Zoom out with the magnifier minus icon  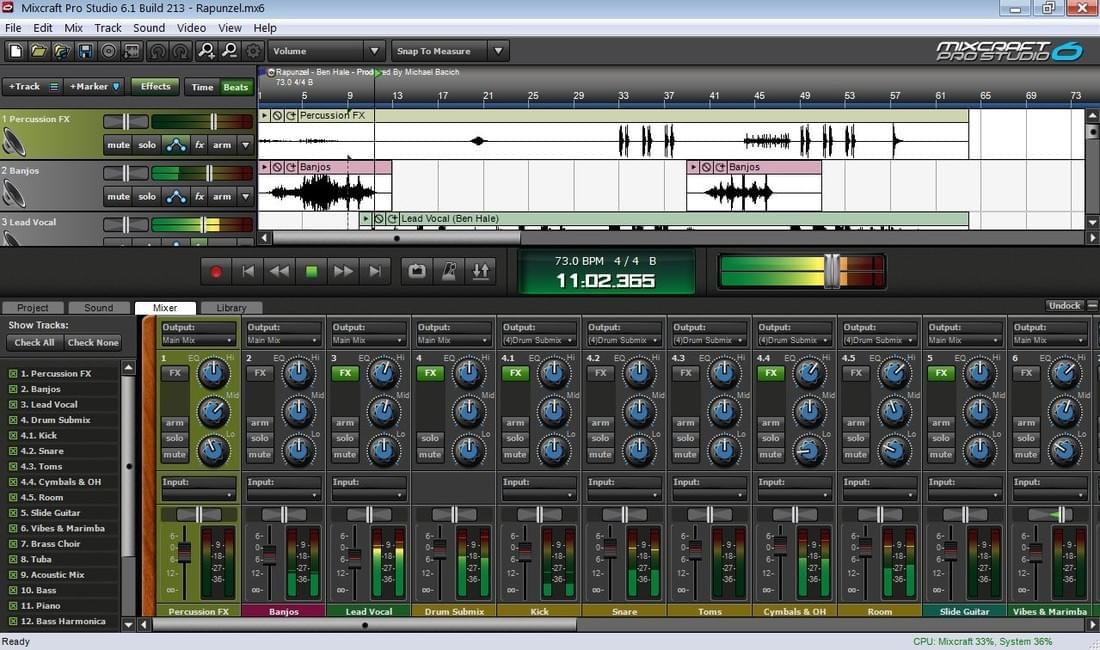click(x=229, y=51)
